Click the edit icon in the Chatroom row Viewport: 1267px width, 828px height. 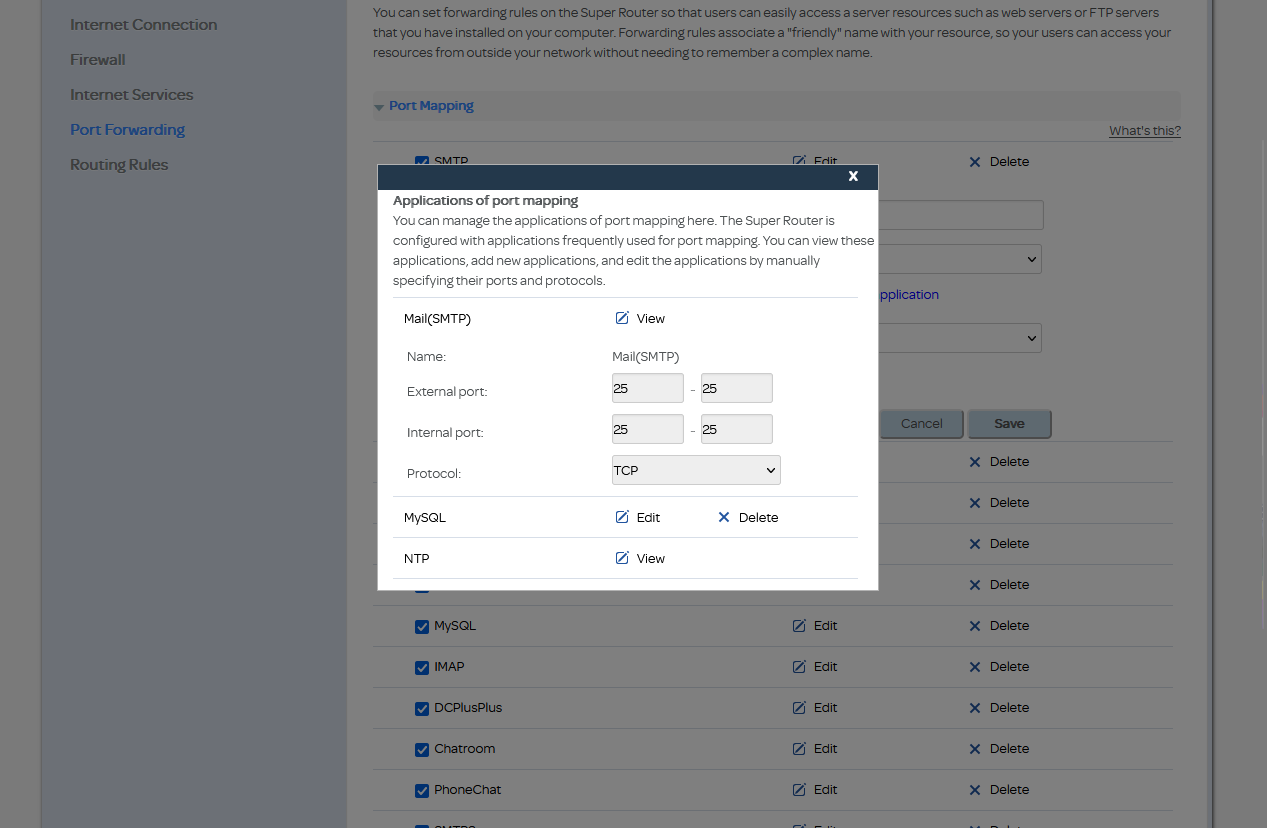(799, 749)
